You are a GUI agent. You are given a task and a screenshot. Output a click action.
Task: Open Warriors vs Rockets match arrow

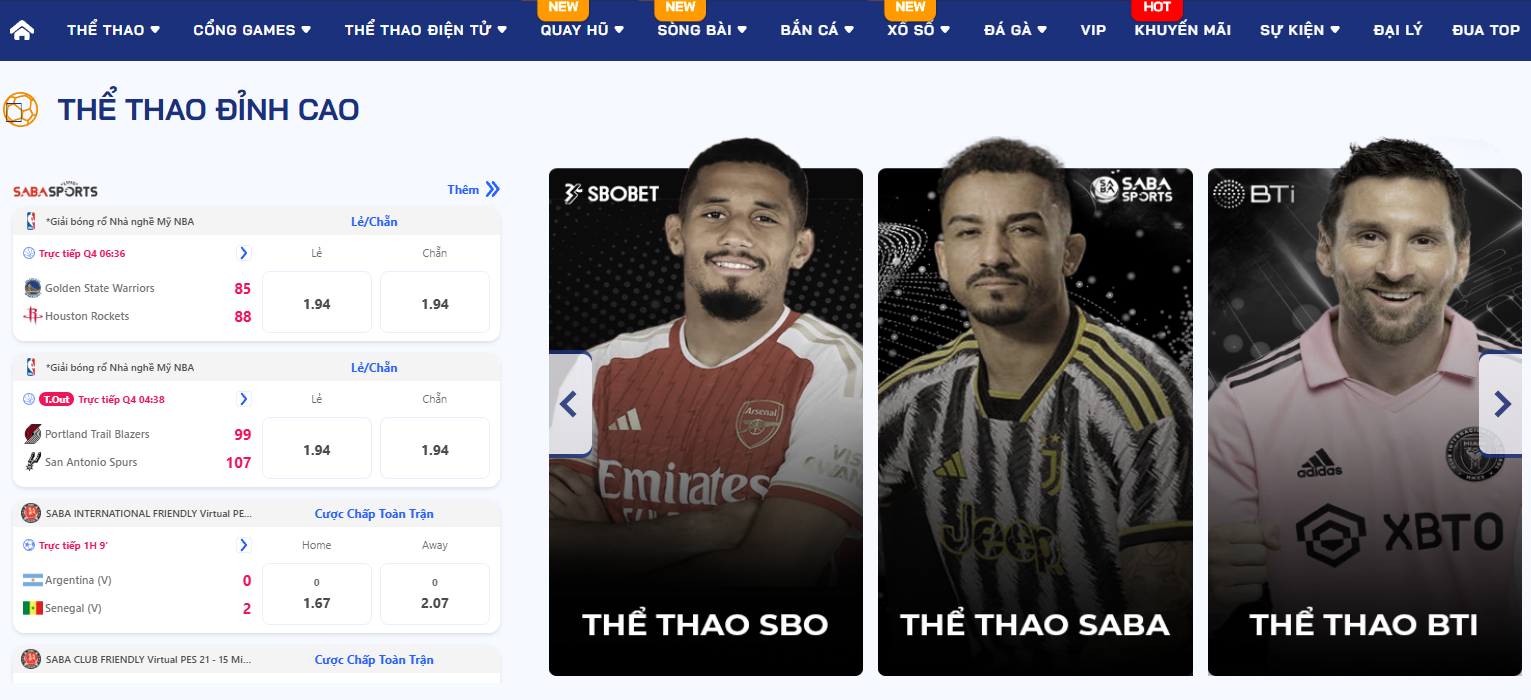243,253
